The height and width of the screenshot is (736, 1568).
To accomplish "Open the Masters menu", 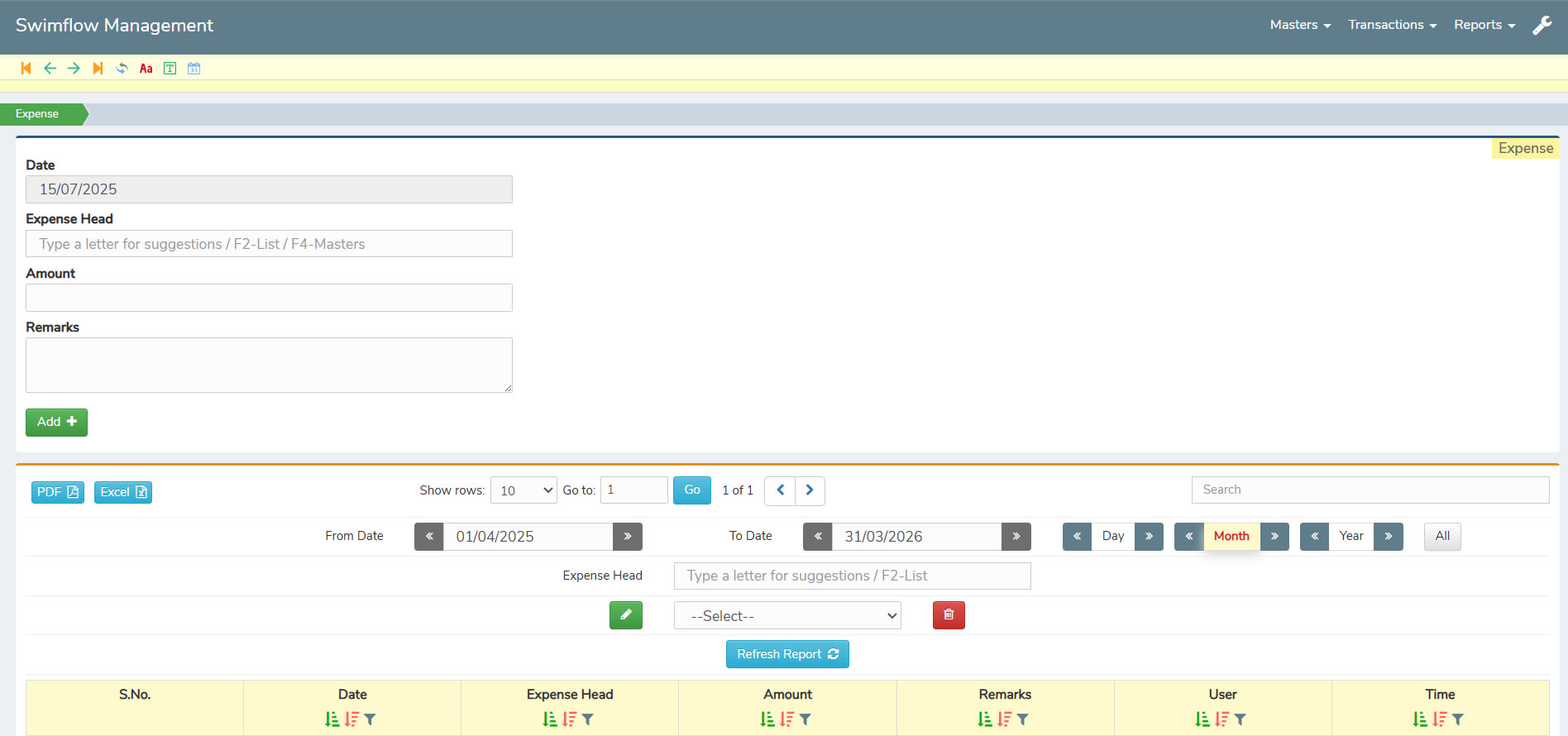I will point(1300,25).
